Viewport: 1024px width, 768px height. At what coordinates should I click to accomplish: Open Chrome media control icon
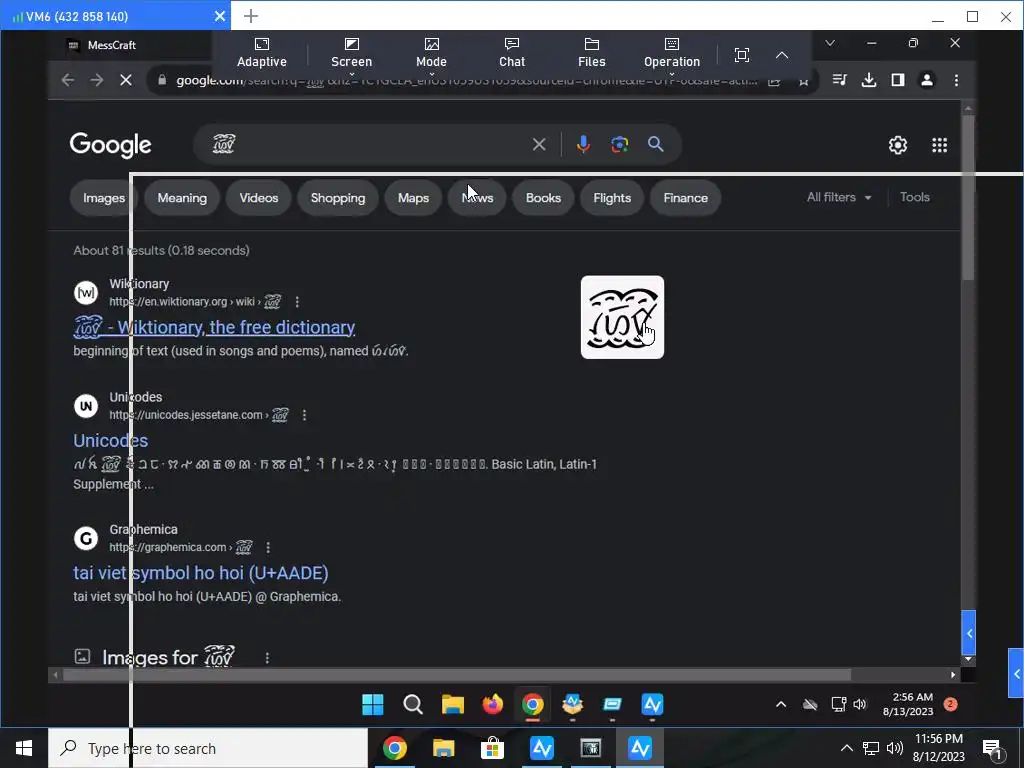[x=840, y=80]
